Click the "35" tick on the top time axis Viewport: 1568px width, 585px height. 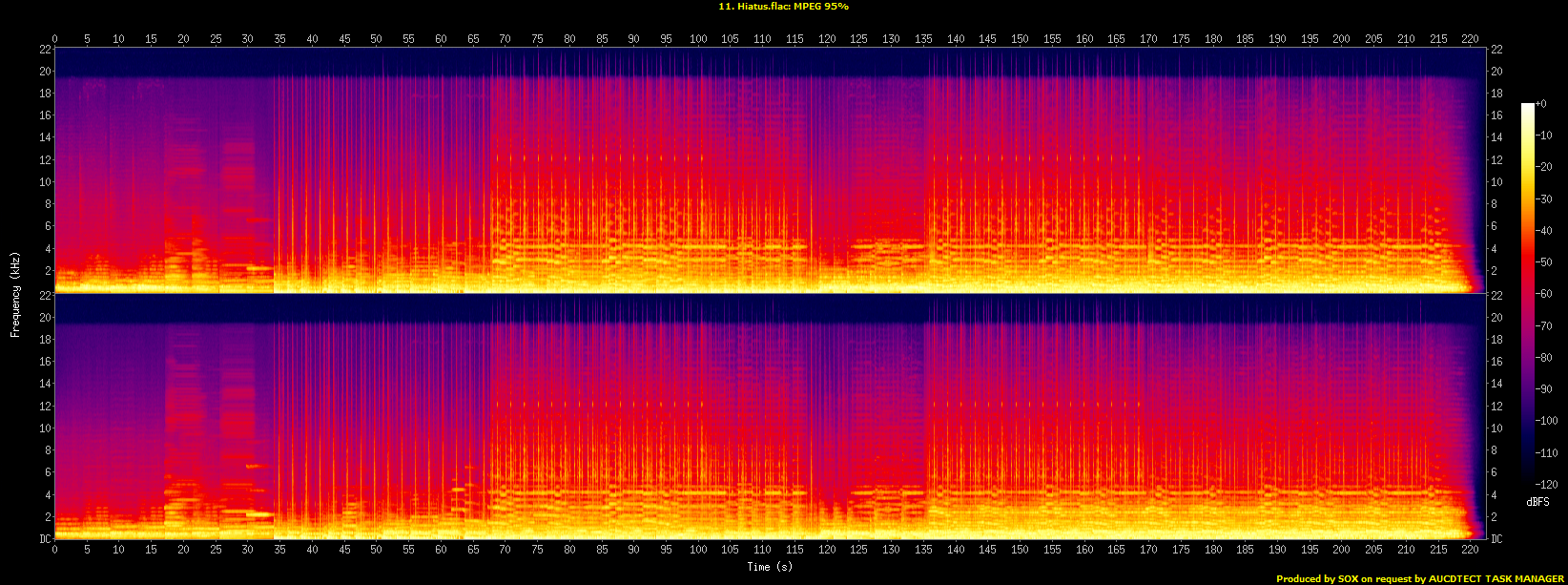(x=279, y=39)
